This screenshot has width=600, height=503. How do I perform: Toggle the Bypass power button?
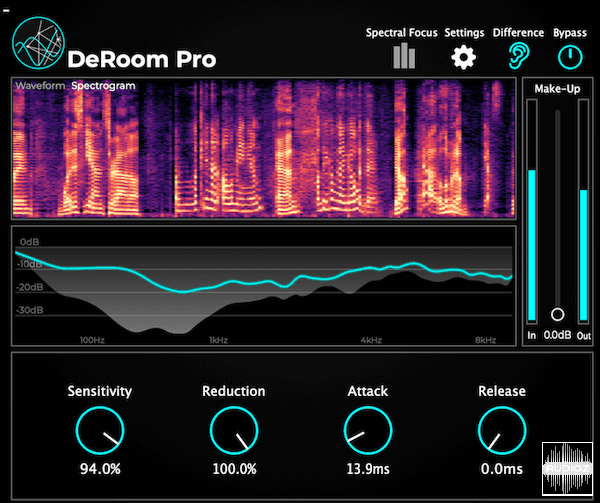click(x=570, y=57)
